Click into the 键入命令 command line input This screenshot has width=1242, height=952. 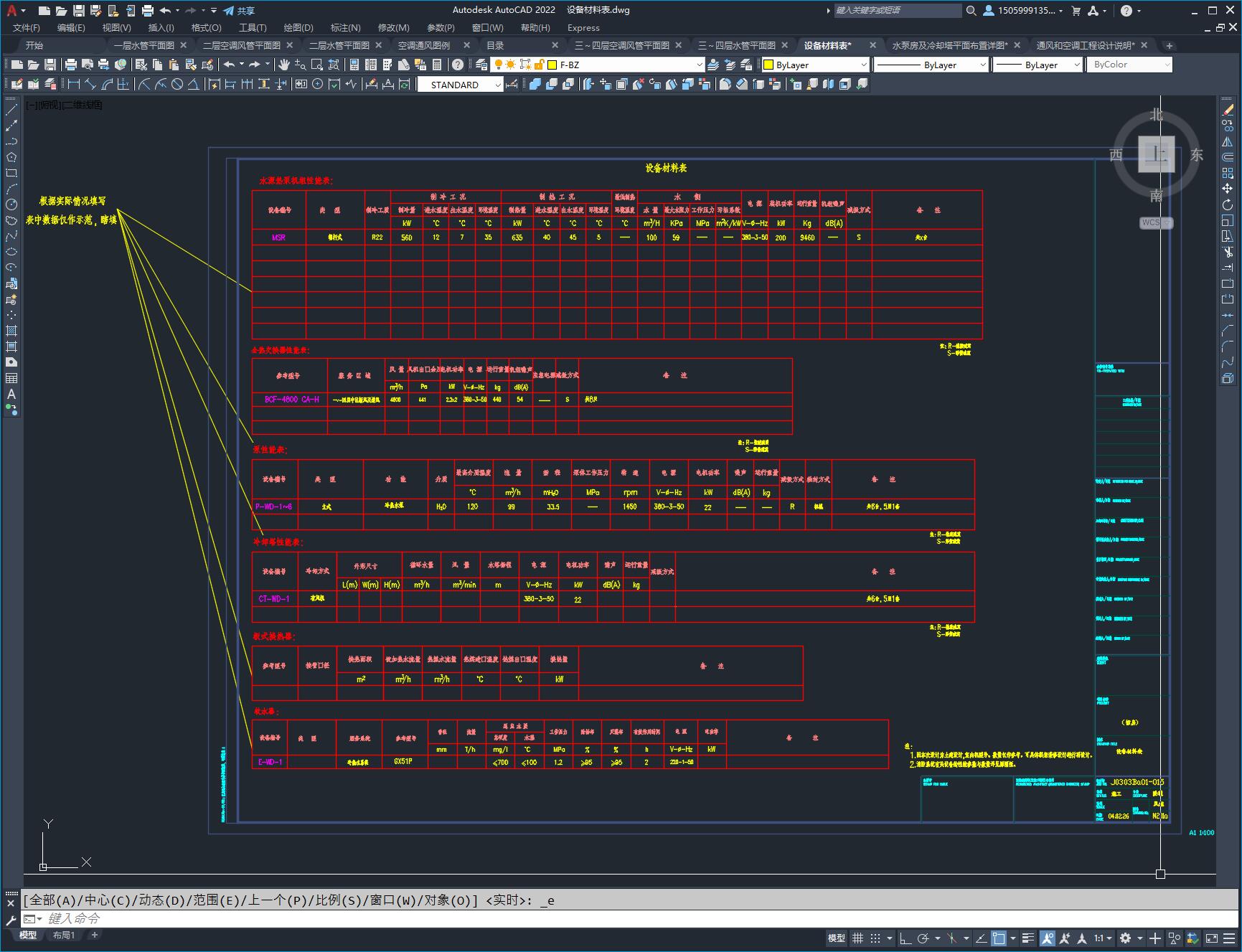(631, 918)
